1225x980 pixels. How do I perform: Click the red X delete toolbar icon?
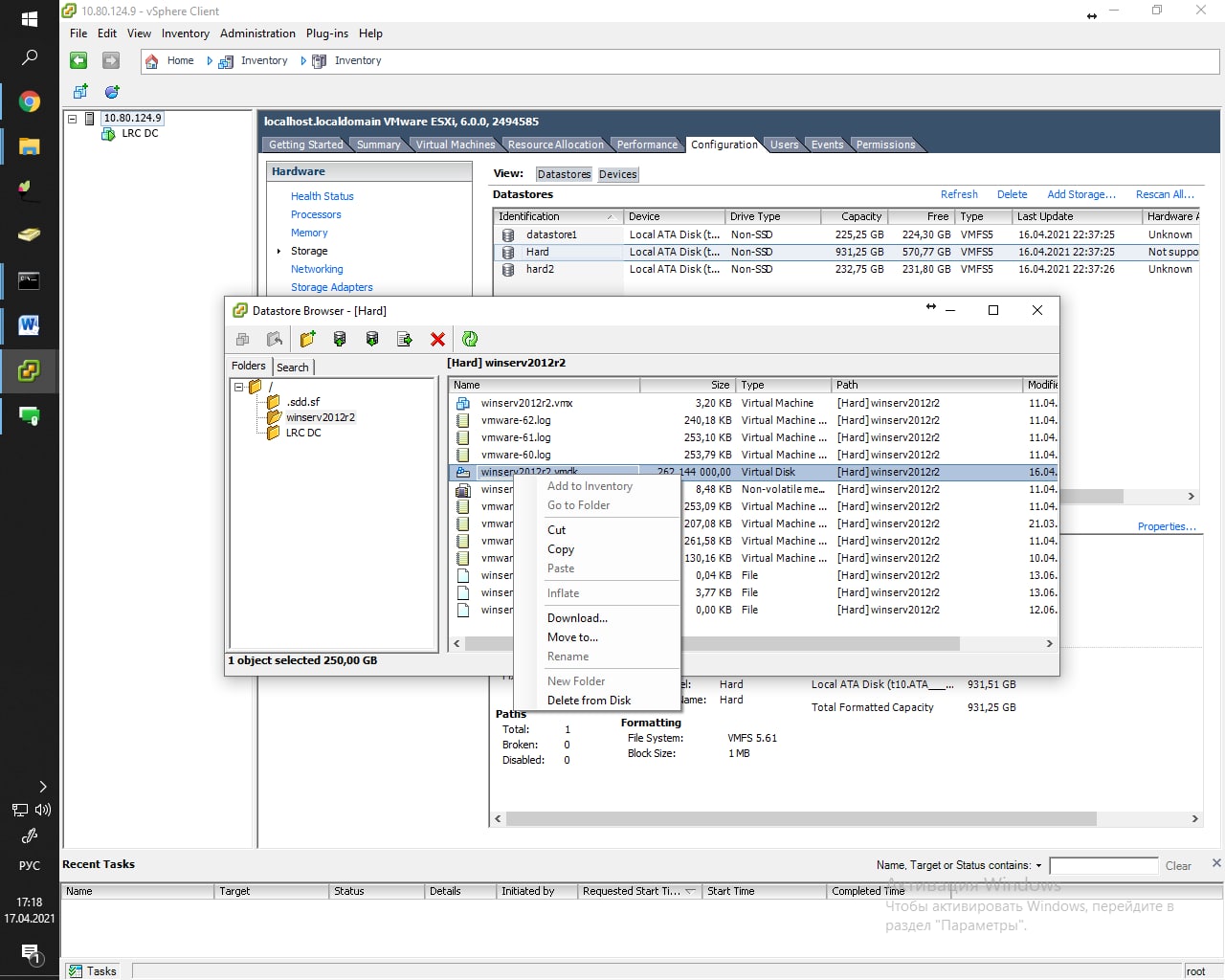(x=437, y=339)
